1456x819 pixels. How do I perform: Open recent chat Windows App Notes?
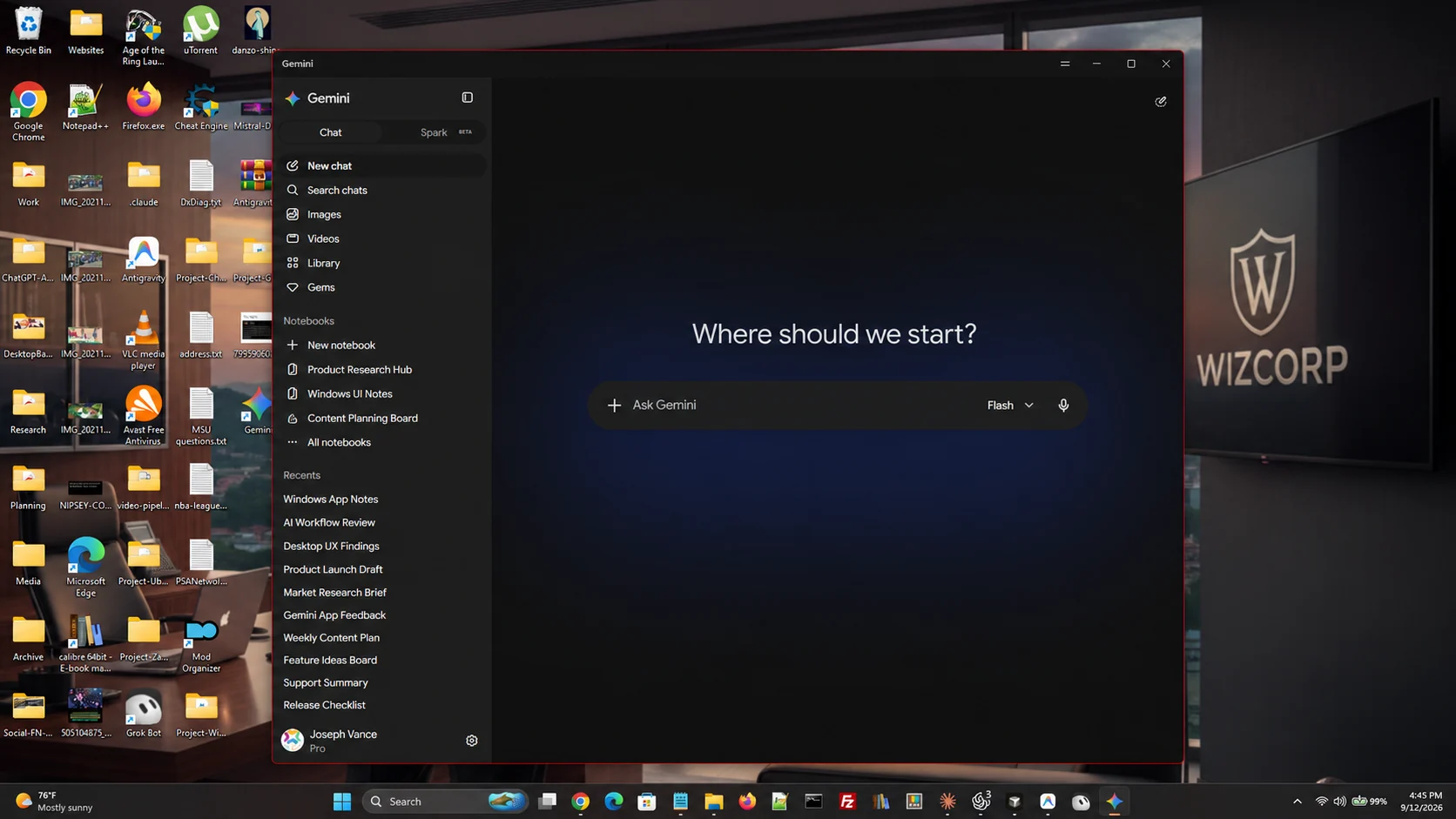click(x=330, y=500)
